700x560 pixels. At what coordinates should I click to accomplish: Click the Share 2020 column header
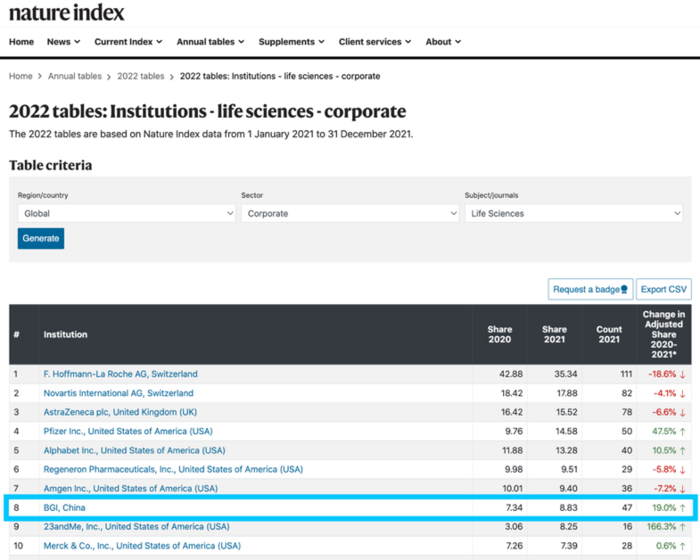tap(500, 334)
